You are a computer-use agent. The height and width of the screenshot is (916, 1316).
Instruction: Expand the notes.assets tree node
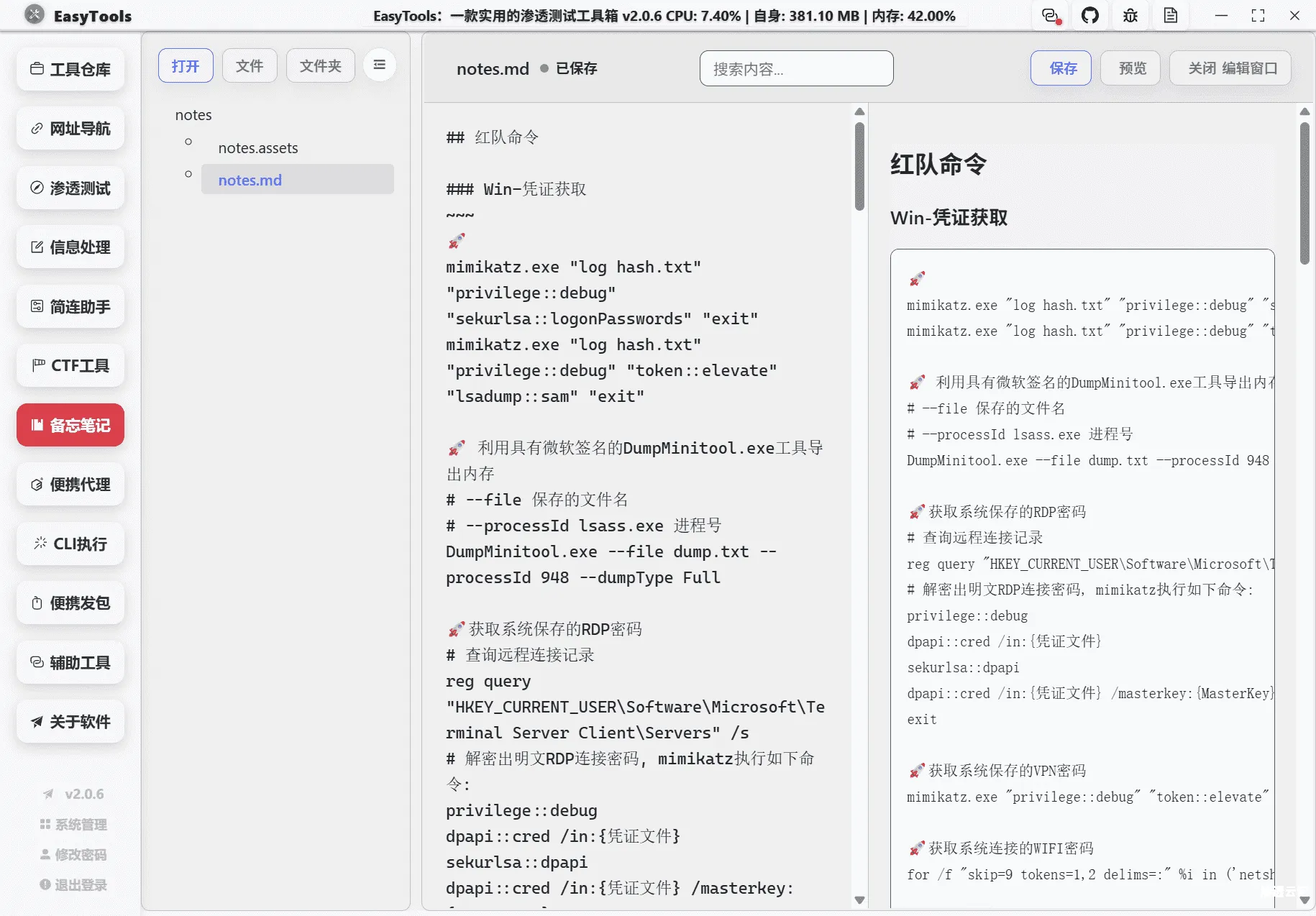click(188, 141)
